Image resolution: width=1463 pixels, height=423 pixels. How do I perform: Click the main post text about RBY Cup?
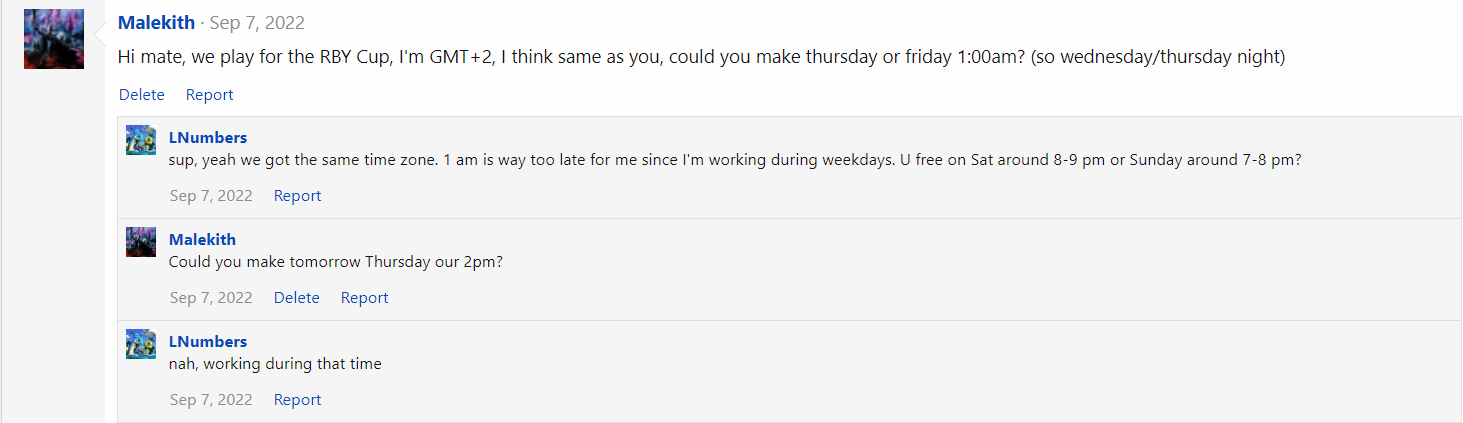pos(701,57)
